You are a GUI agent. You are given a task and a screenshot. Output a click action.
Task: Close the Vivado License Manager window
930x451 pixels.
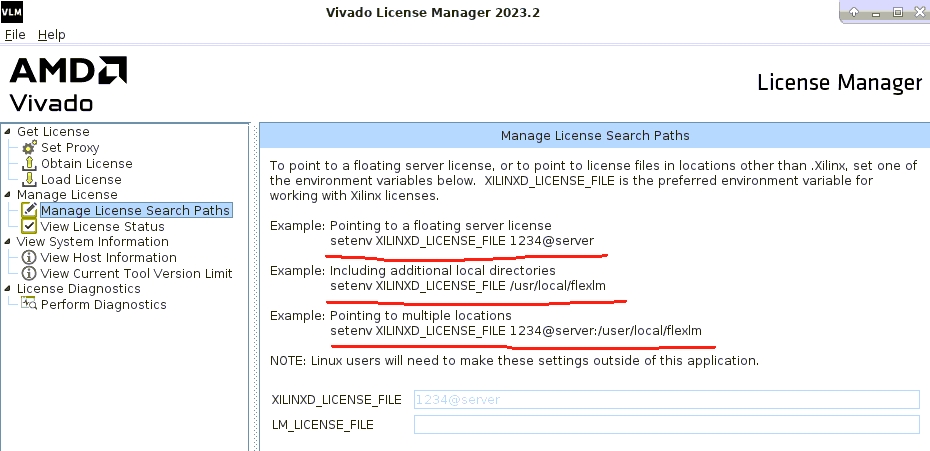point(919,12)
